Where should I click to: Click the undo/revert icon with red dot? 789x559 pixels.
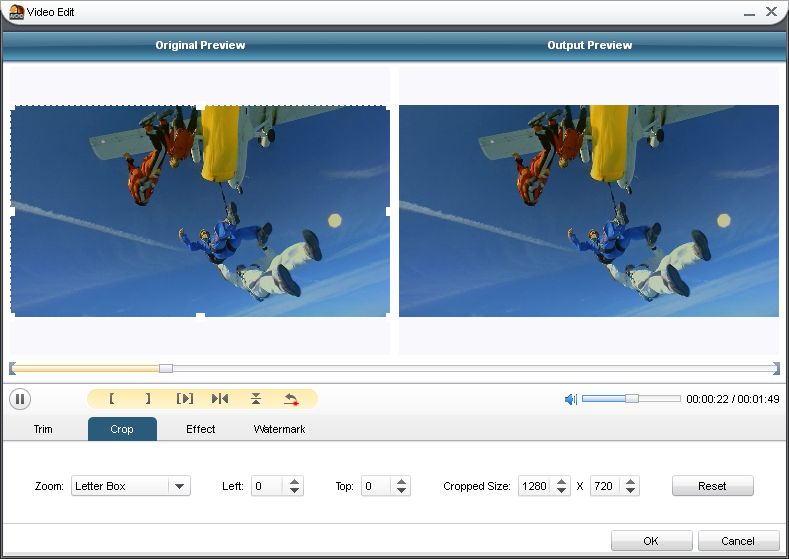(x=291, y=399)
